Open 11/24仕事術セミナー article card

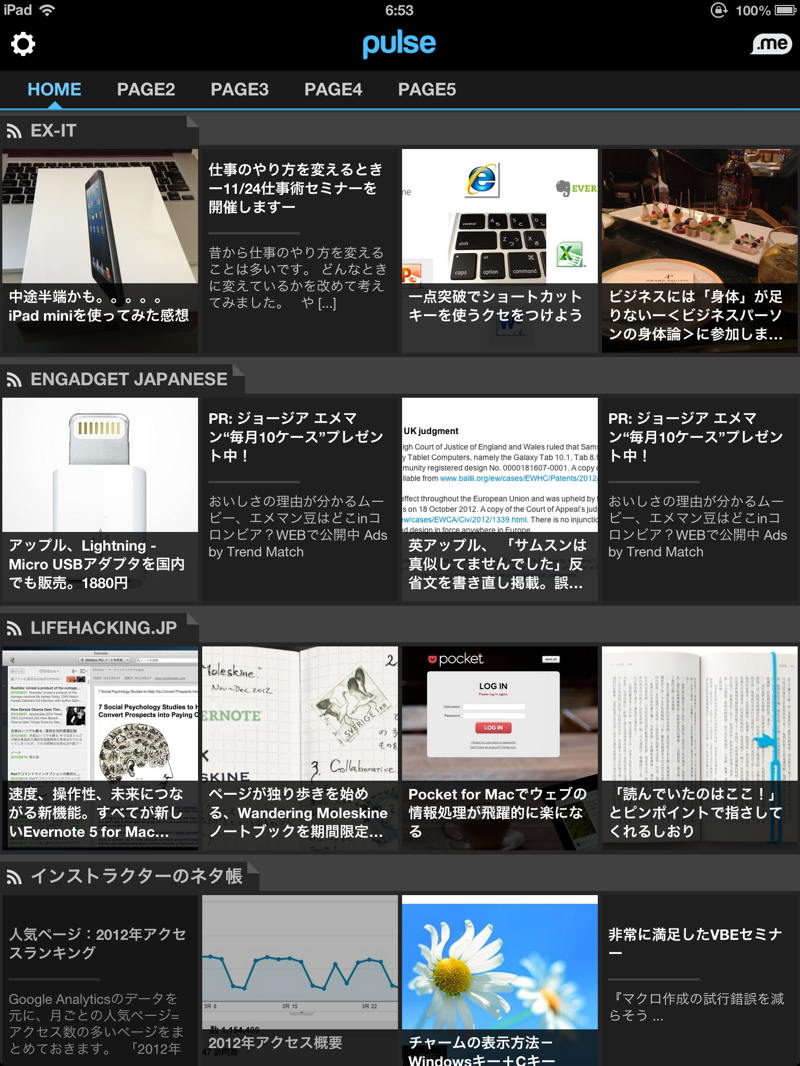point(300,251)
